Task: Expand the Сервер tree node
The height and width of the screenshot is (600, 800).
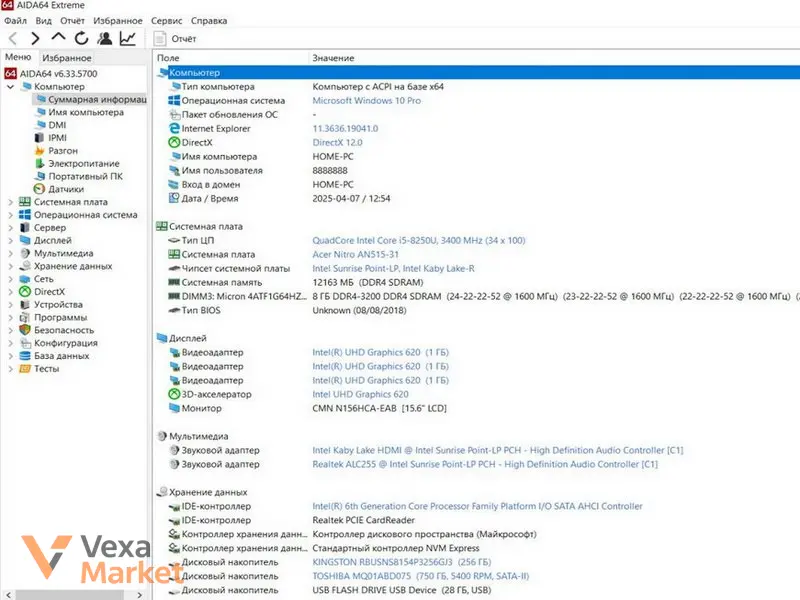Action: [x=10, y=228]
